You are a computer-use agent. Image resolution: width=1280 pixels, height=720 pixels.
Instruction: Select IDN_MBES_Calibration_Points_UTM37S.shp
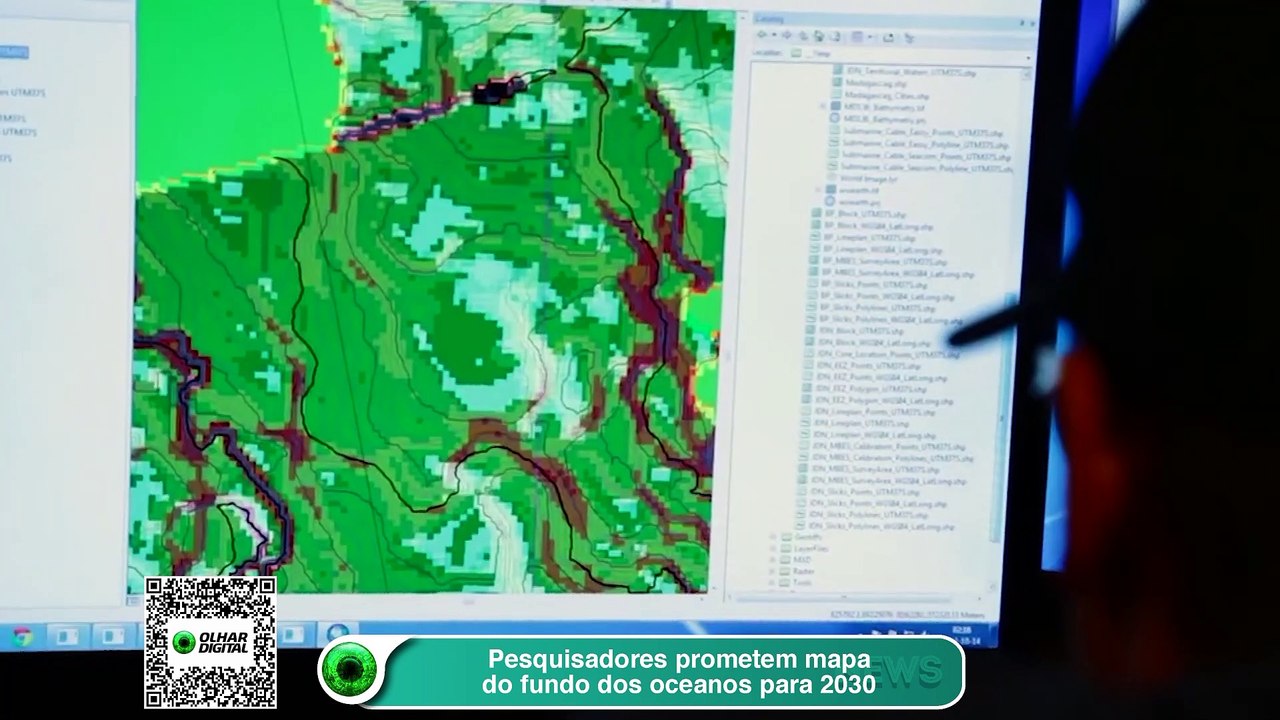pyautogui.click(x=888, y=447)
